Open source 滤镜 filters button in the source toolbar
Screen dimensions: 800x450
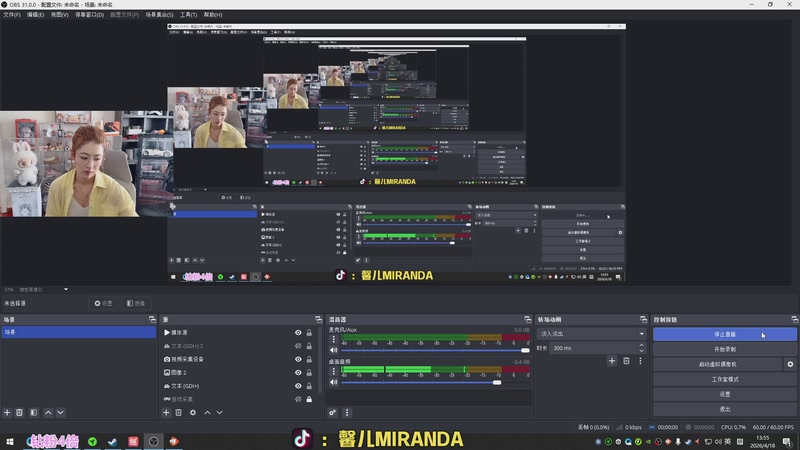(x=136, y=303)
